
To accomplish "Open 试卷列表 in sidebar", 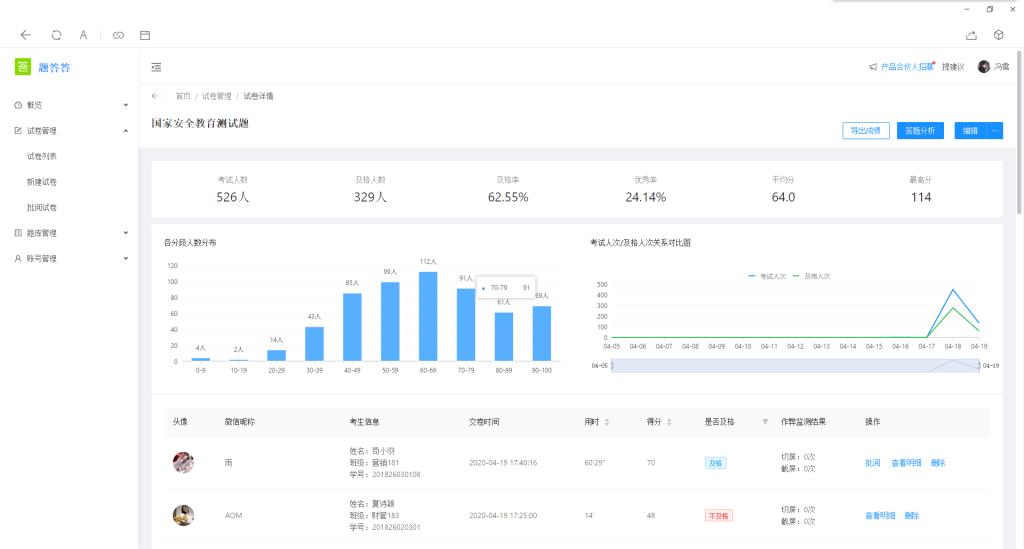I will tap(42, 156).
